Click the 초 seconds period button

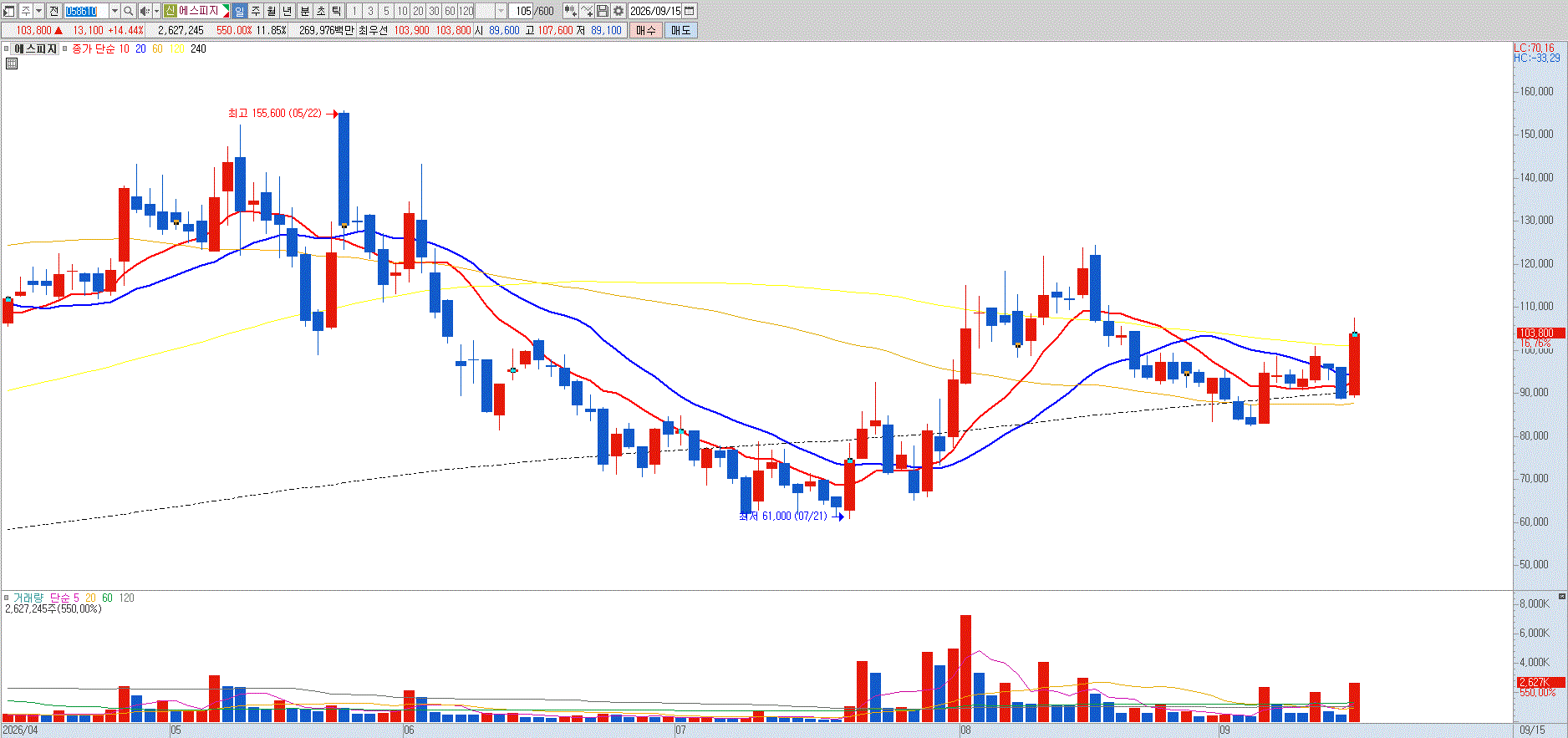click(x=320, y=11)
